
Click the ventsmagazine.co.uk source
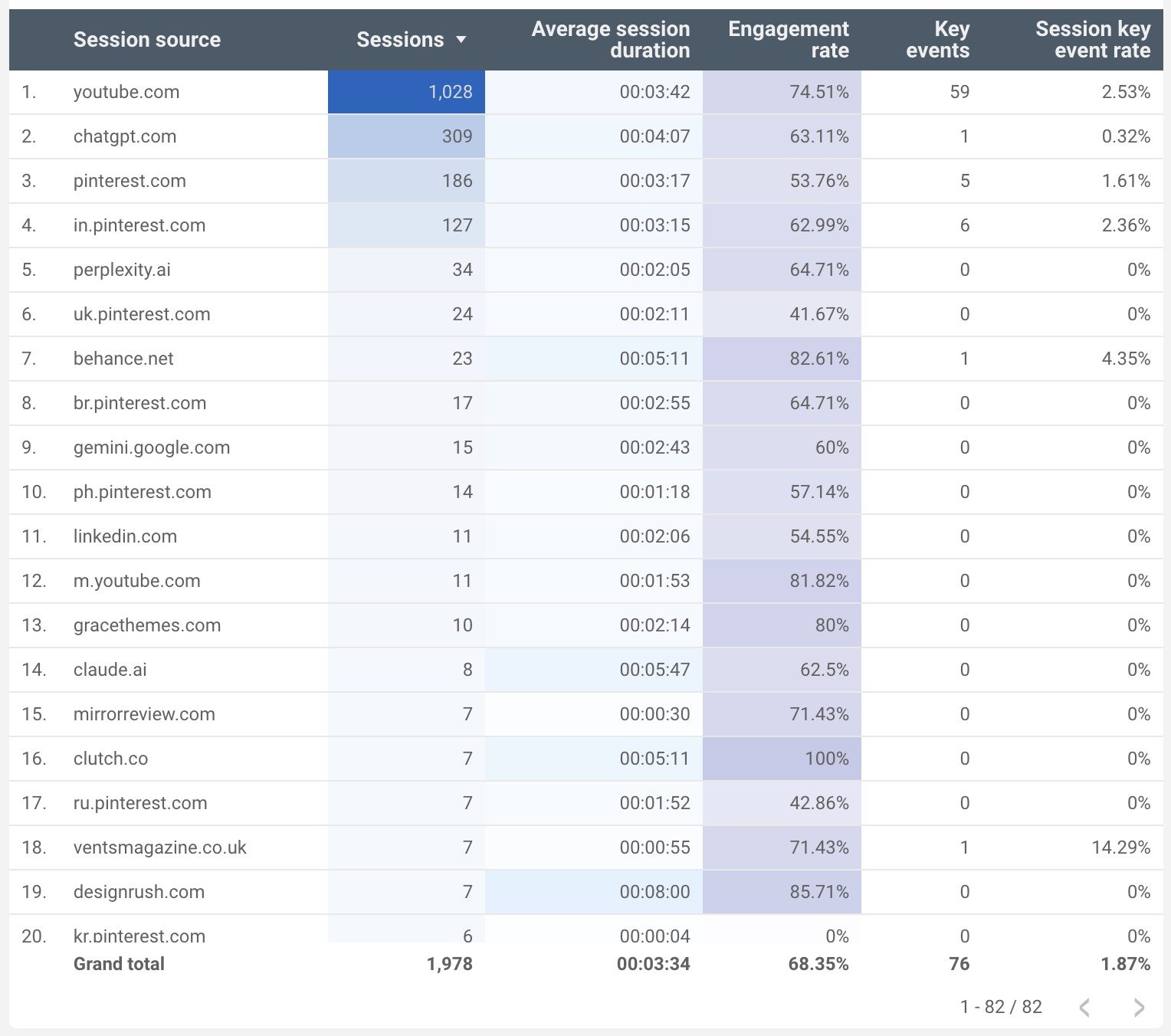tap(159, 847)
